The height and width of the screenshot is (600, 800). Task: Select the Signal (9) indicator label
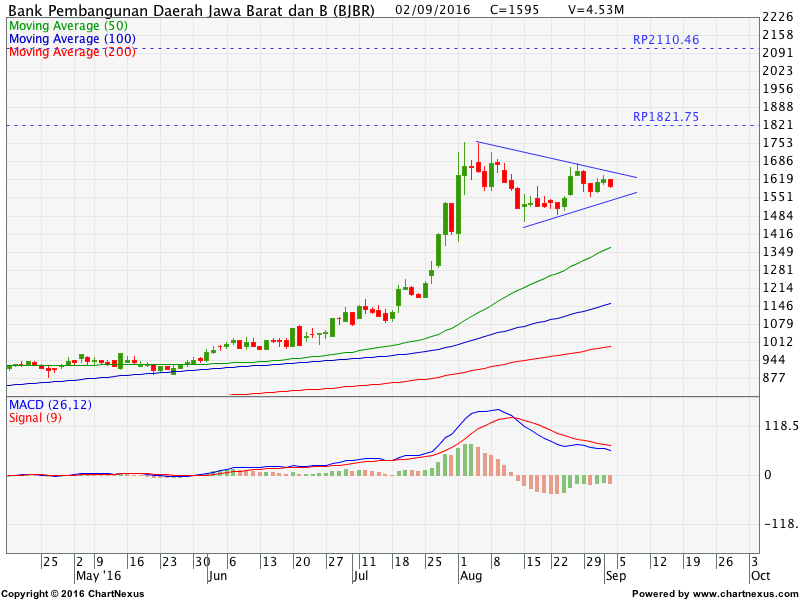pyautogui.click(x=35, y=418)
